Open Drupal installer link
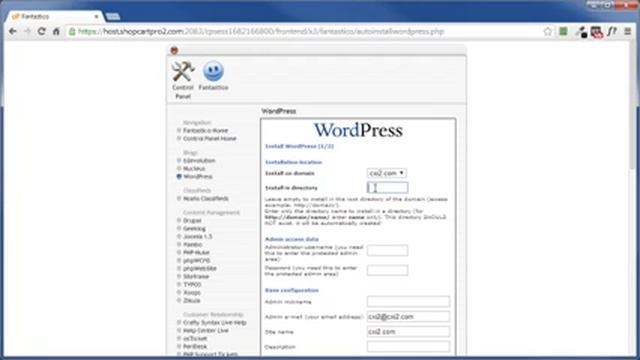 click(192, 220)
